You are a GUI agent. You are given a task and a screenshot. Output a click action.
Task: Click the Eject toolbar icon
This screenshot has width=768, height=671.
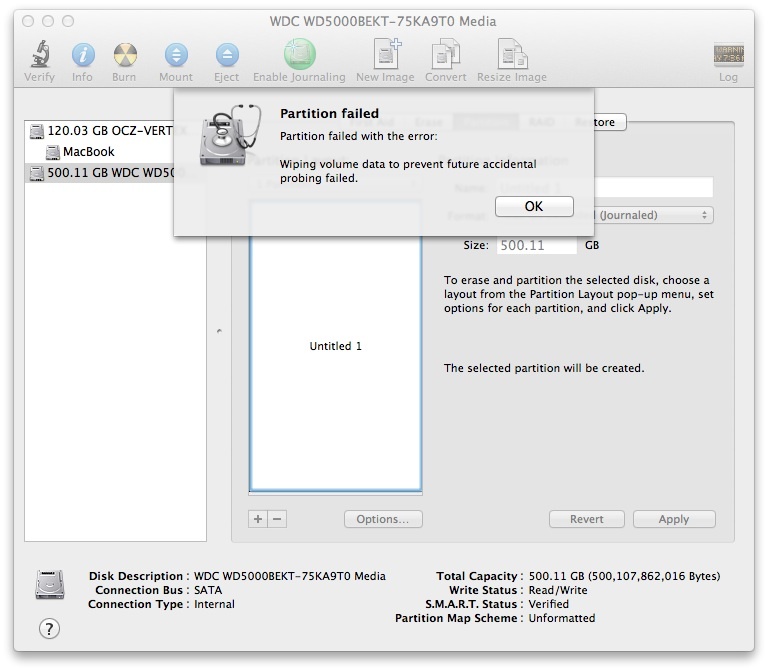pos(227,54)
